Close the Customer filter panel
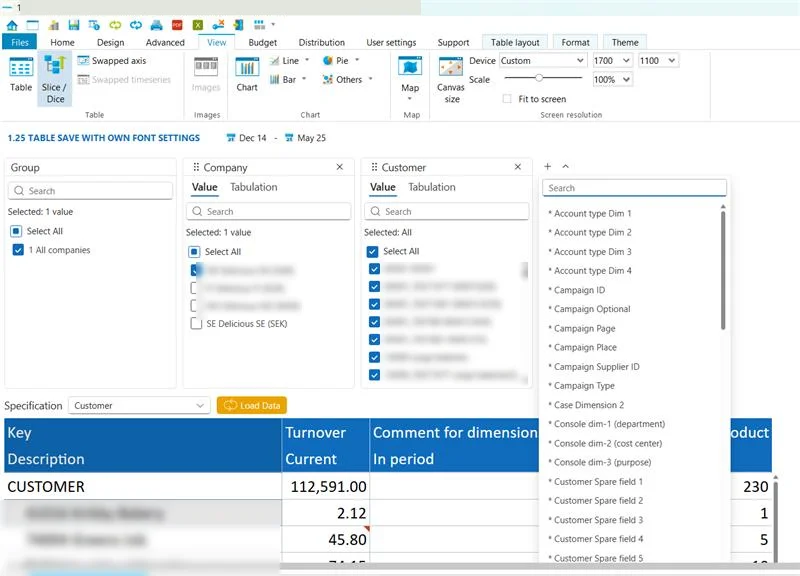Image resolution: width=800 pixels, height=576 pixels. [518, 167]
